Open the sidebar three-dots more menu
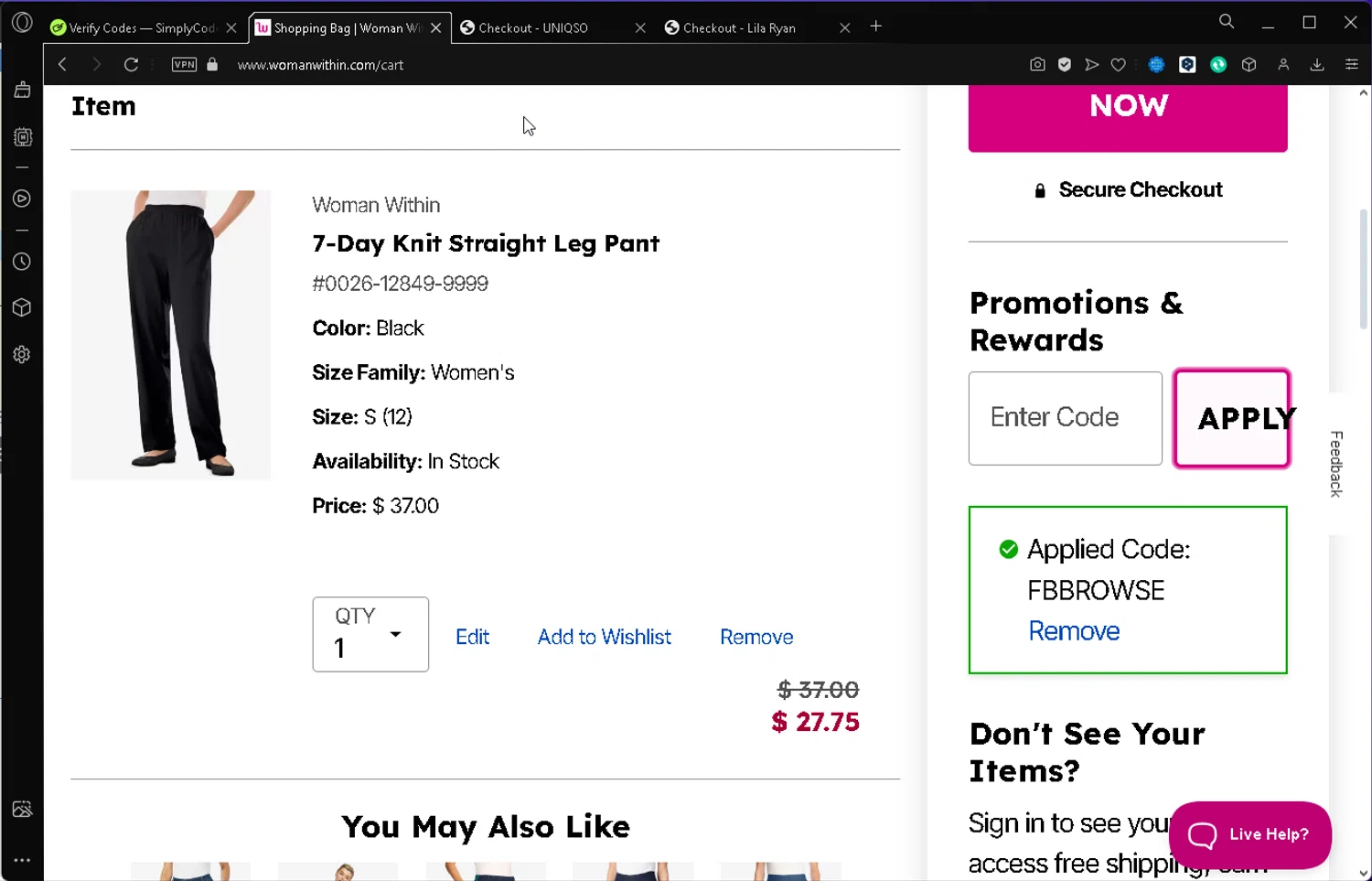This screenshot has width=1372, height=881. click(x=22, y=860)
